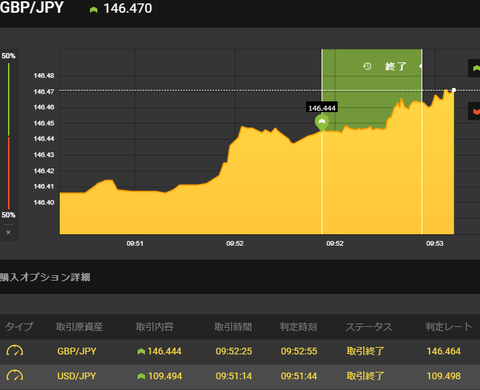Click the green arrow beside 146.444 in table
The image size is (480, 390).
pyautogui.click(x=141, y=351)
